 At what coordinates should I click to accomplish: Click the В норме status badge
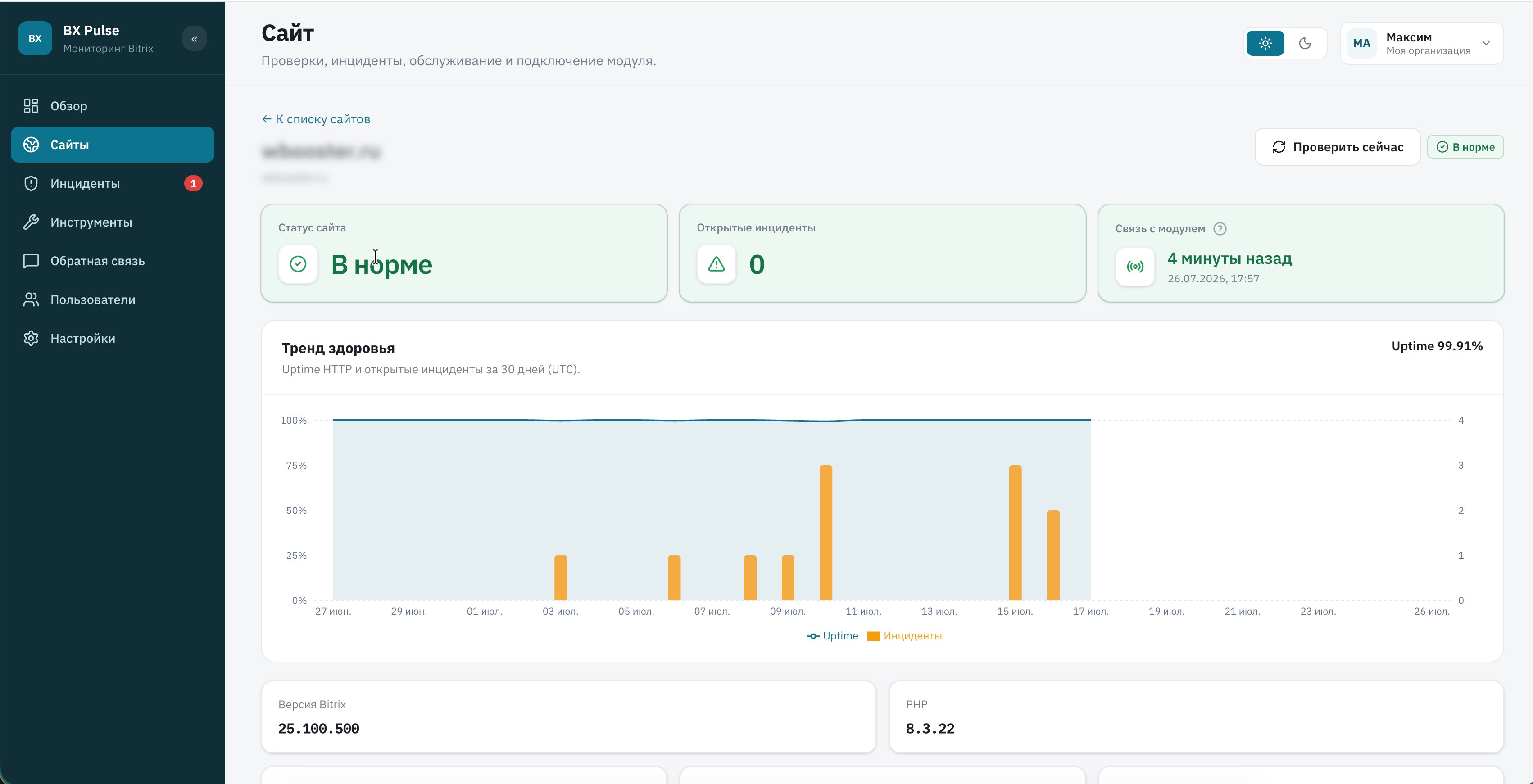coord(1465,147)
